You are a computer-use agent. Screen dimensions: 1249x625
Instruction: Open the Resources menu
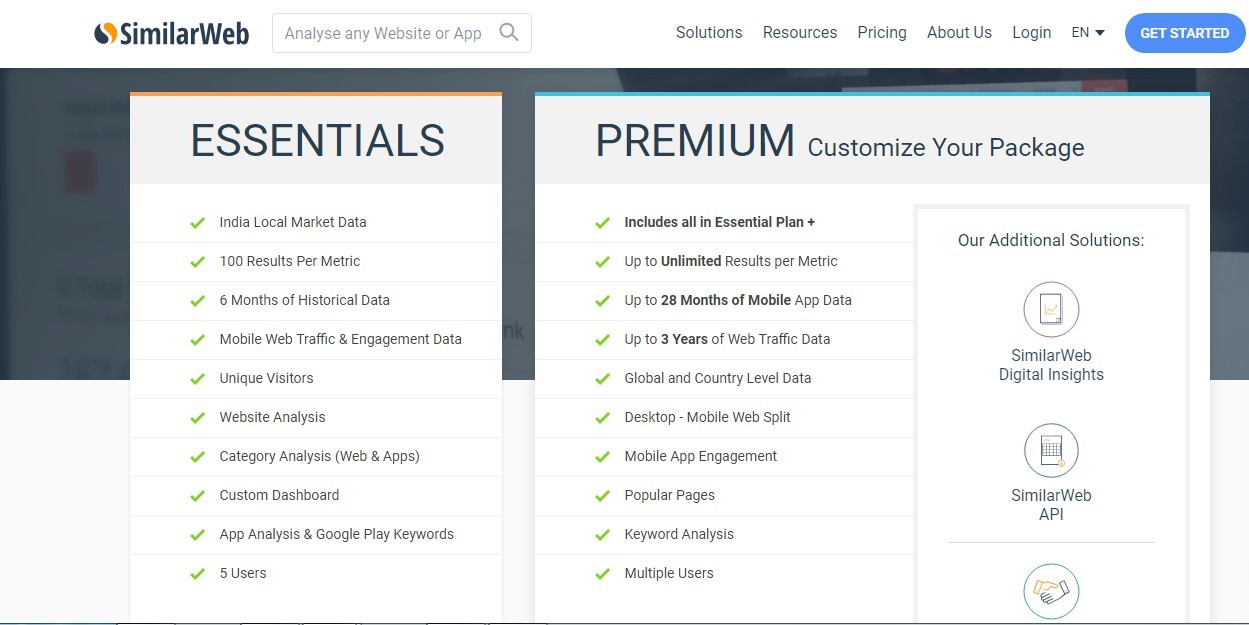coord(800,33)
